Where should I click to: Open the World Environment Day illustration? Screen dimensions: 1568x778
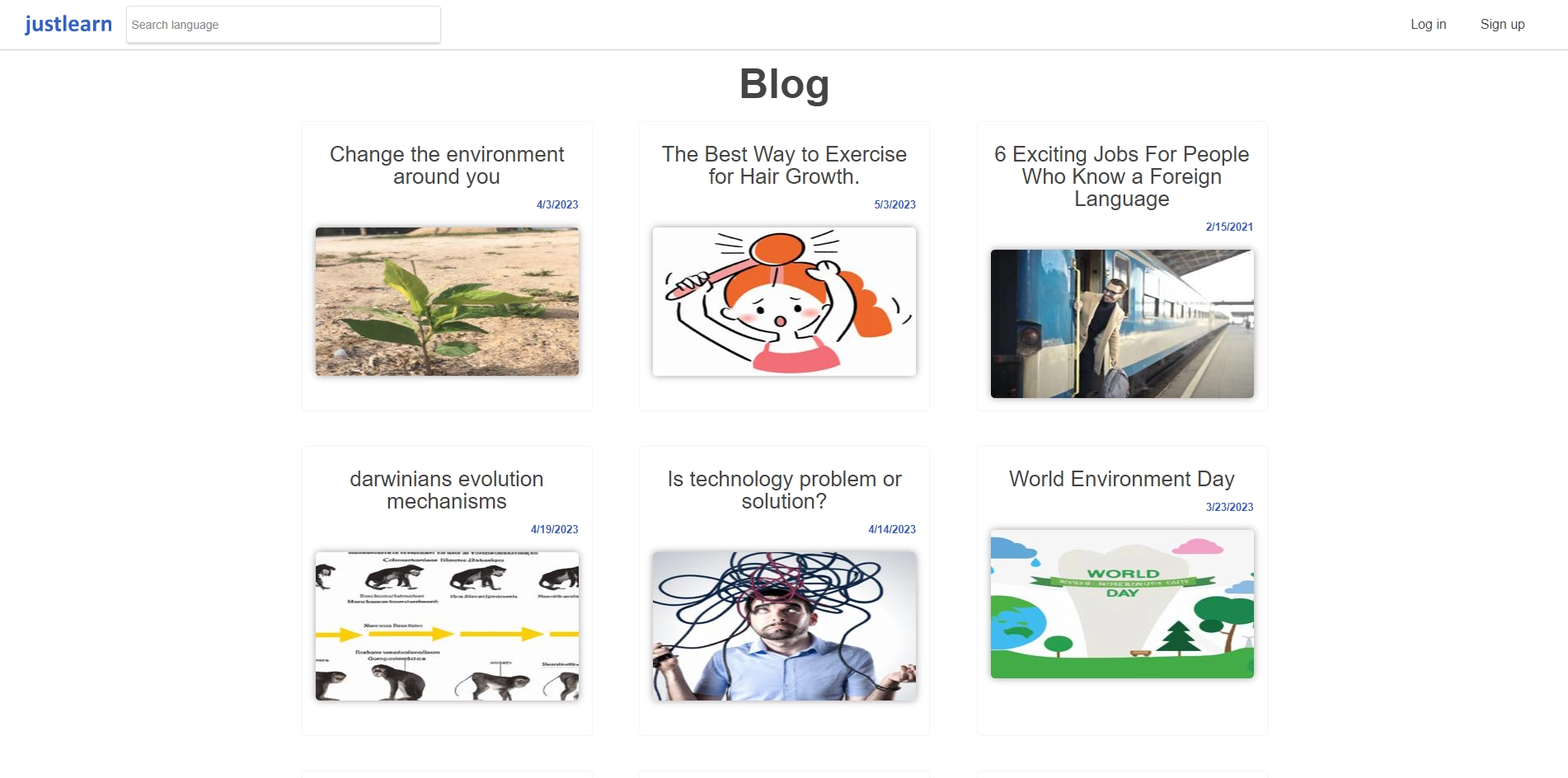coord(1122,604)
